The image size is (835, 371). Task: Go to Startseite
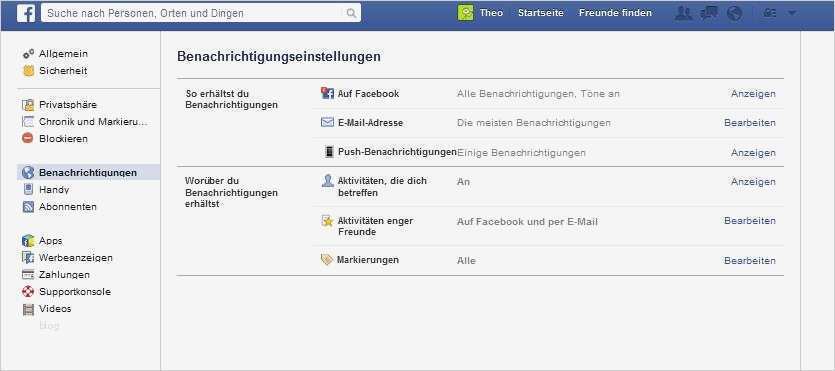(541, 13)
